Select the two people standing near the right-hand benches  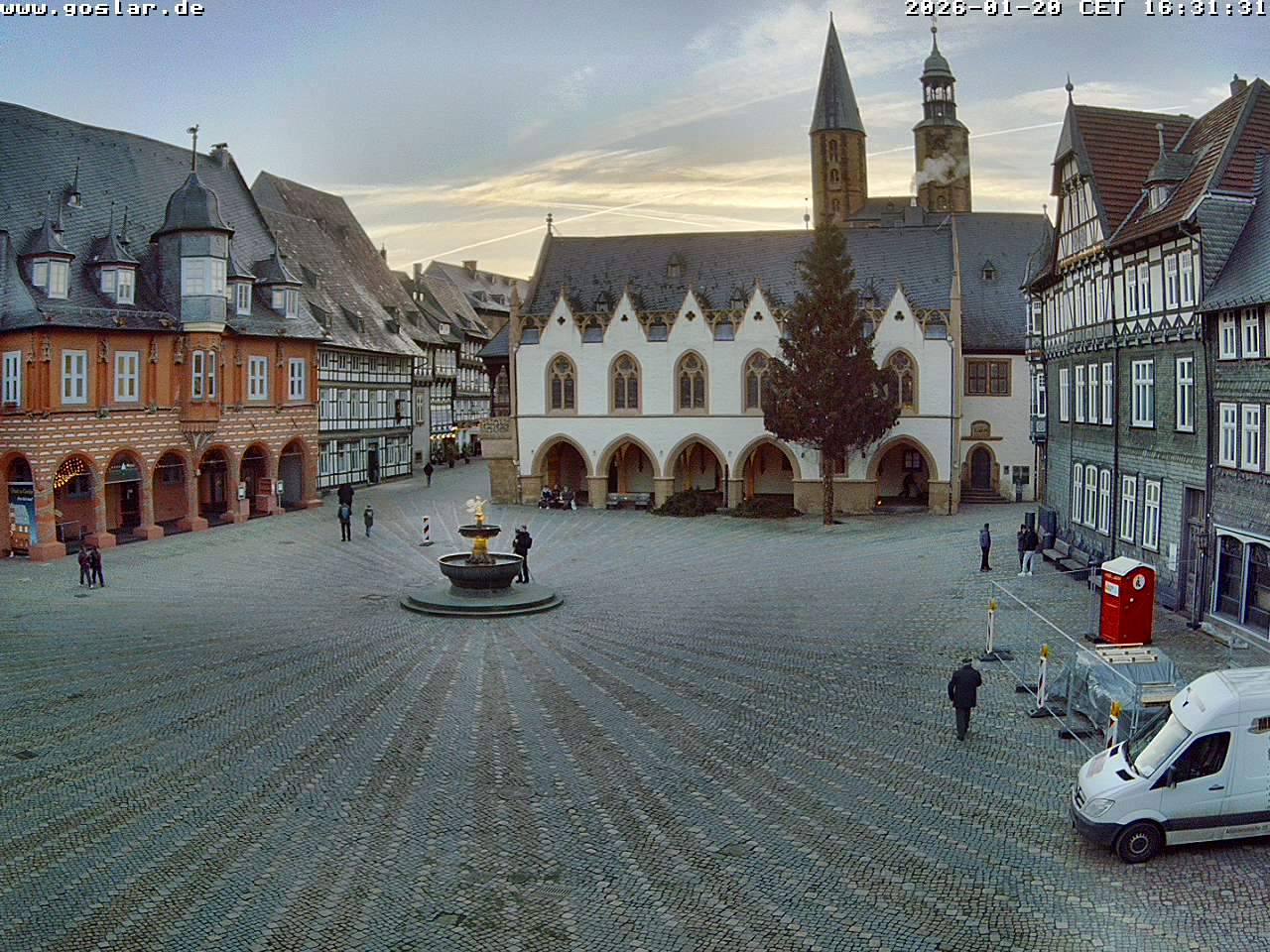point(1027,548)
